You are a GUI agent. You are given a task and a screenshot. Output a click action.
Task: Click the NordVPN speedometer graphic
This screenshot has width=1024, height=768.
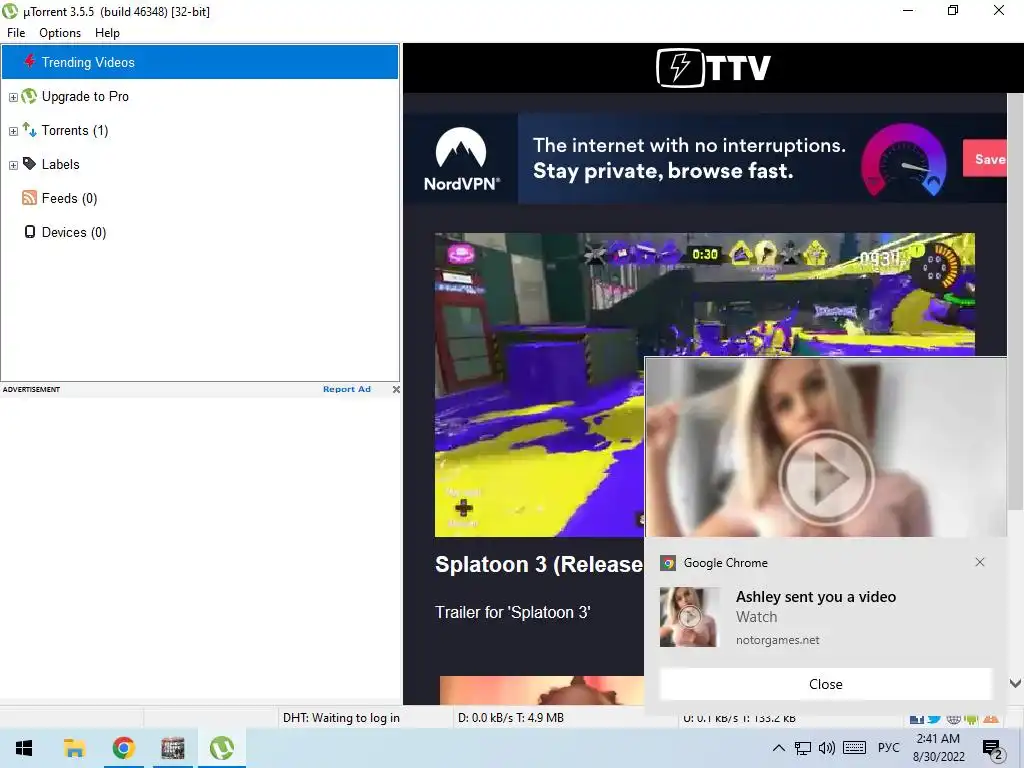tap(904, 160)
